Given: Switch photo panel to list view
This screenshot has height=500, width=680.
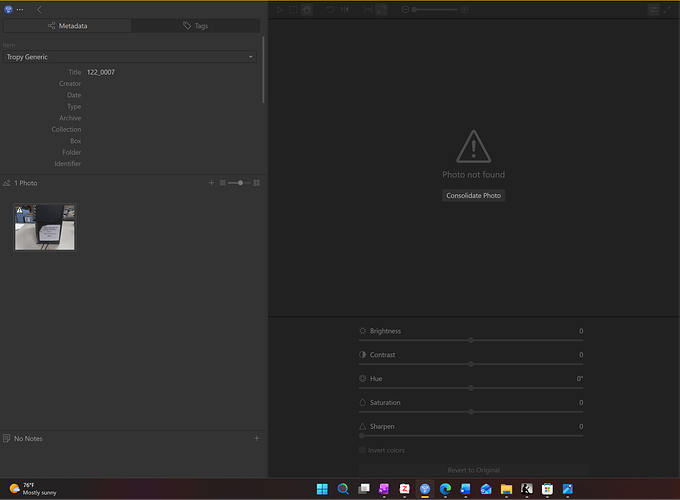Looking at the screenshot, I should tap(222, 183).
